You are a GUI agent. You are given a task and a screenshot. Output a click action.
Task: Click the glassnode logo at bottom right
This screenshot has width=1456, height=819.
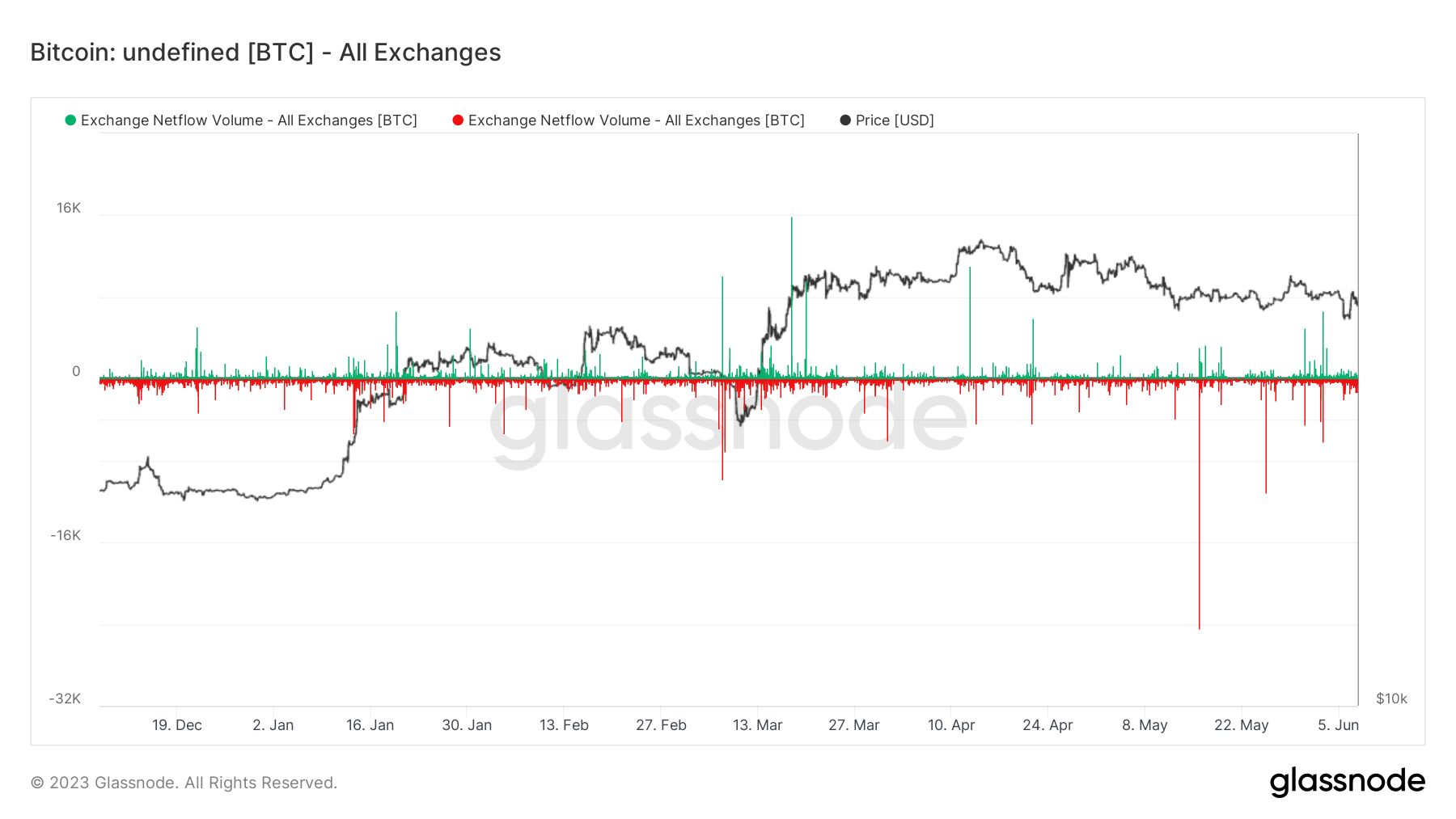click(x=1347, y=782)
